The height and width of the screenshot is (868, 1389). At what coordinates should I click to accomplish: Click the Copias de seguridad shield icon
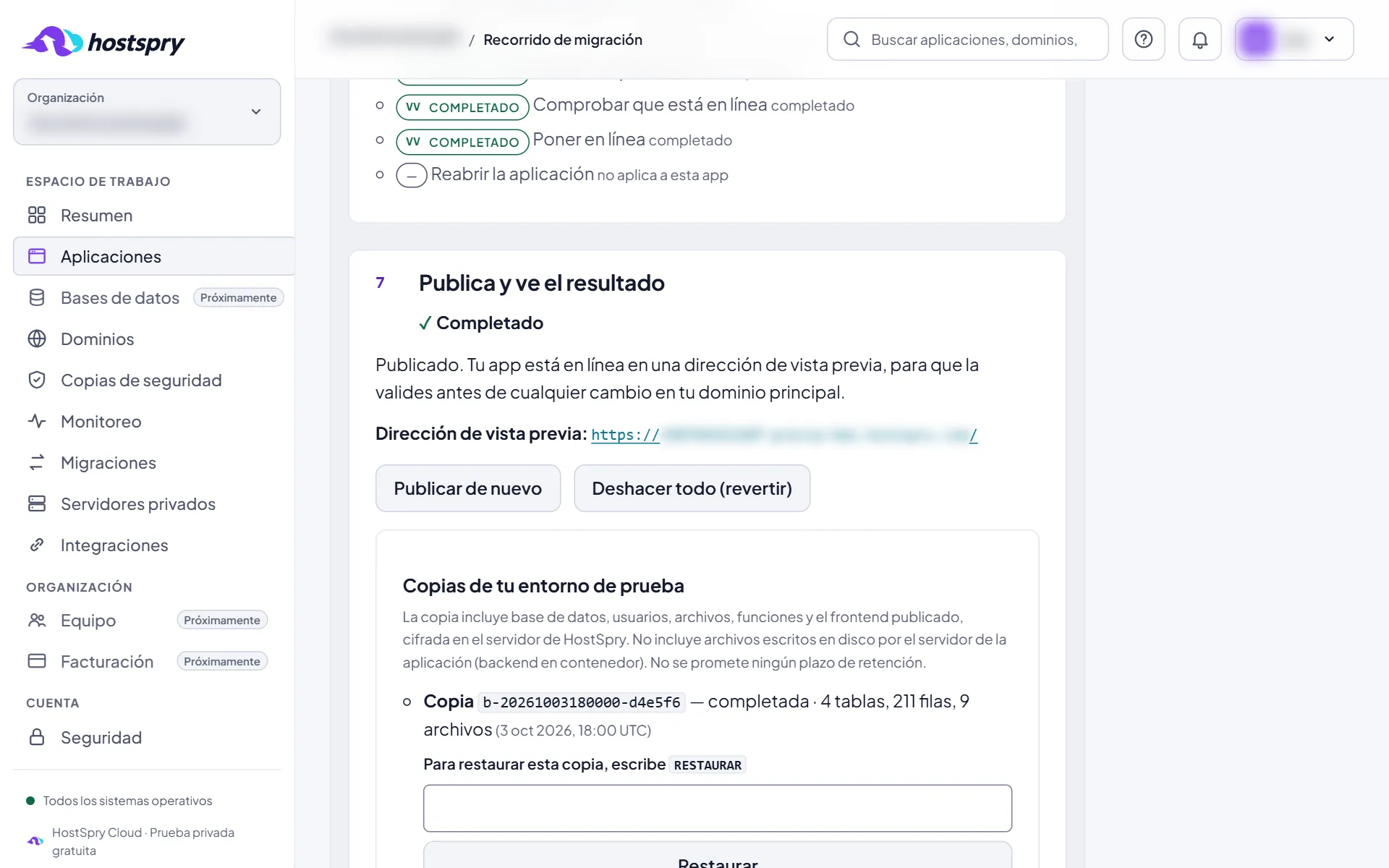click(37, 380)
